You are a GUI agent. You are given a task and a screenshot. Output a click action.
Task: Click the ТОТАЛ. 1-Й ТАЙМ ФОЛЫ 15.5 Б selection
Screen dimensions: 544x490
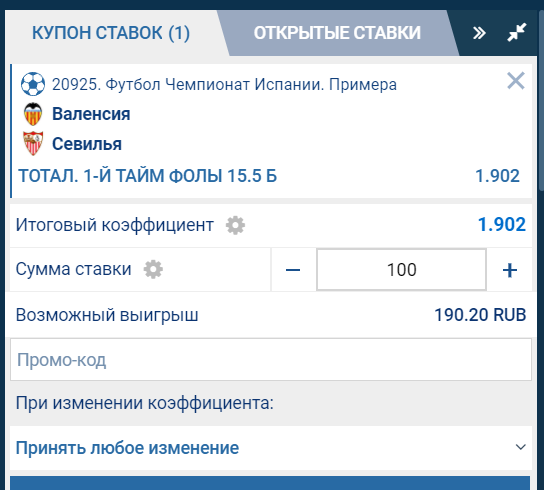147,176
